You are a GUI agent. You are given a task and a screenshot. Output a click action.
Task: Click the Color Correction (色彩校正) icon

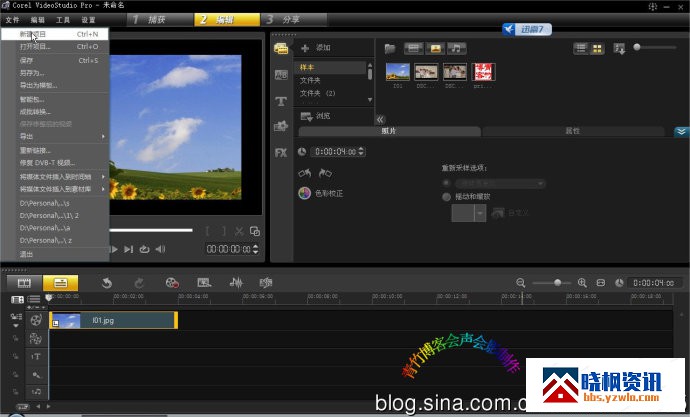point(304,193)
